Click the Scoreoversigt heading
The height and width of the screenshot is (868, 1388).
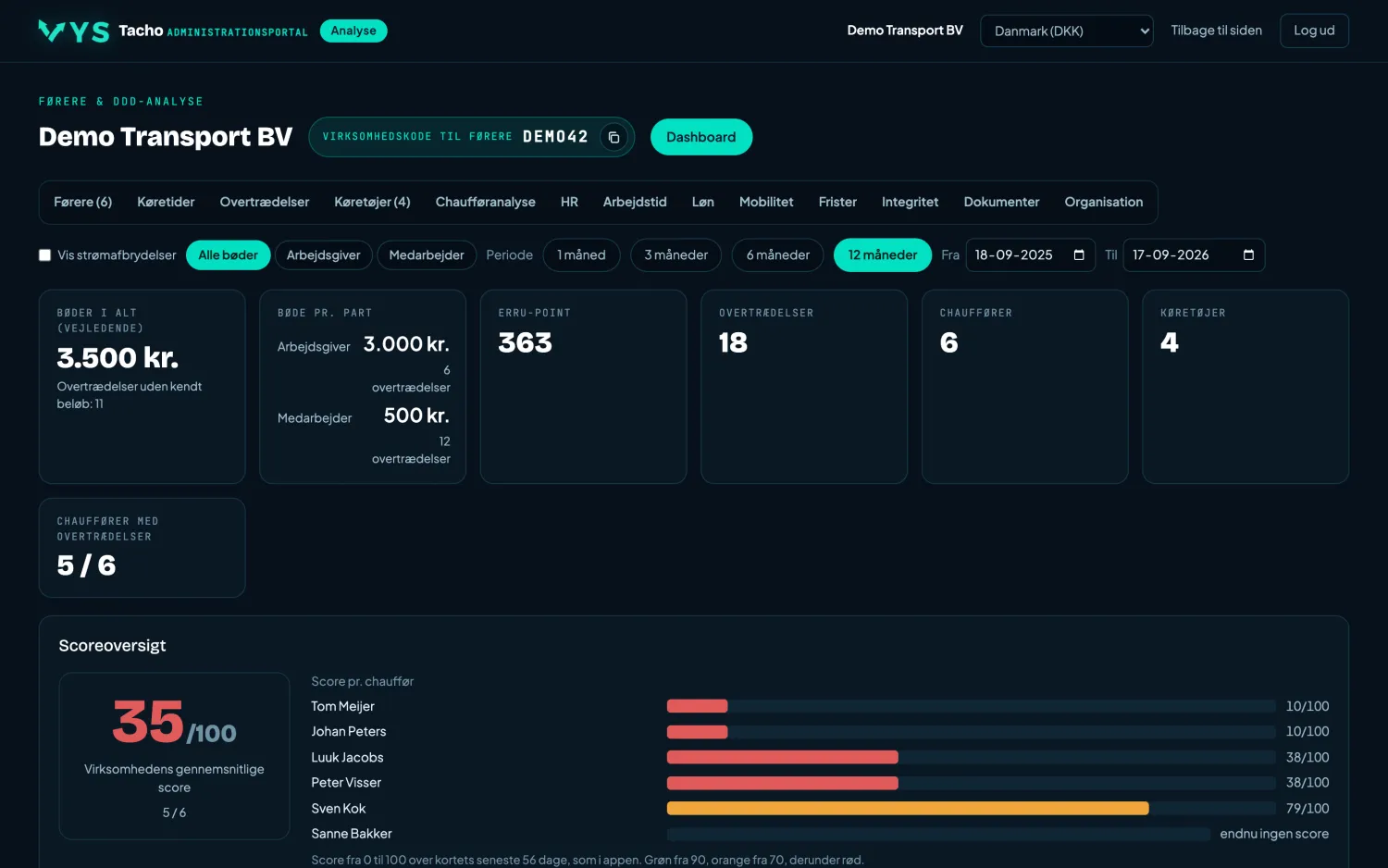[112, 646]
